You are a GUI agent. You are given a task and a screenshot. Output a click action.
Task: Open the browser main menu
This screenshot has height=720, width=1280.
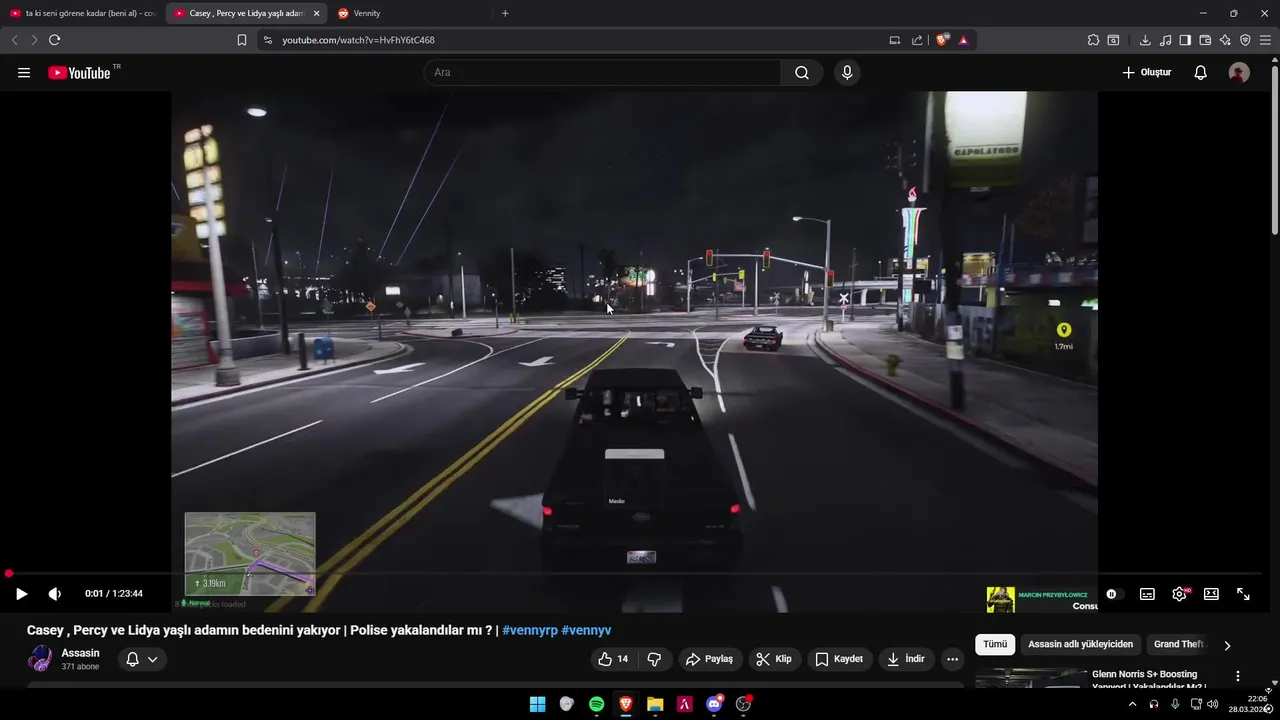pos(1265,40)
